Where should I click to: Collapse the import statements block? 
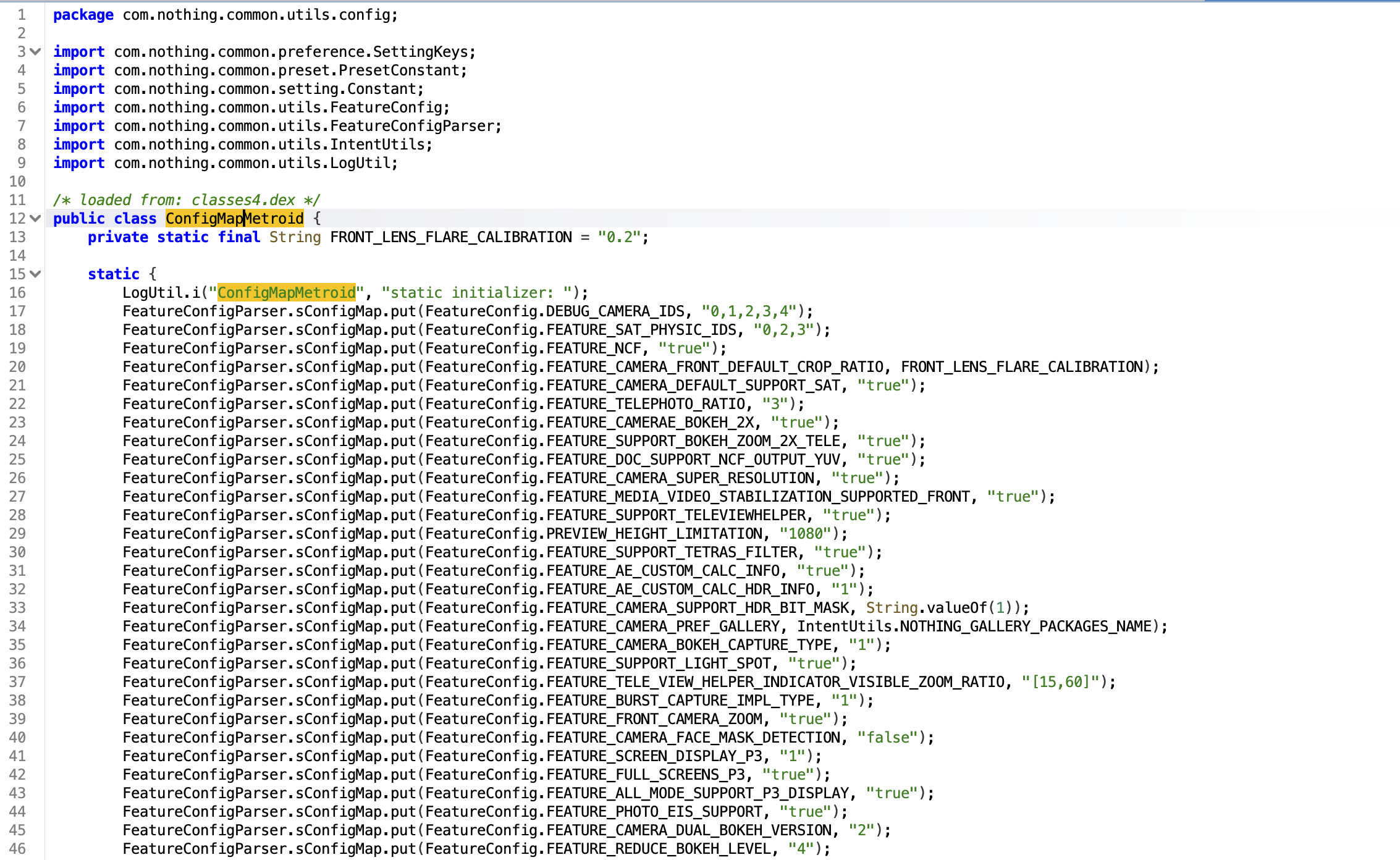[x=35, y=52]
